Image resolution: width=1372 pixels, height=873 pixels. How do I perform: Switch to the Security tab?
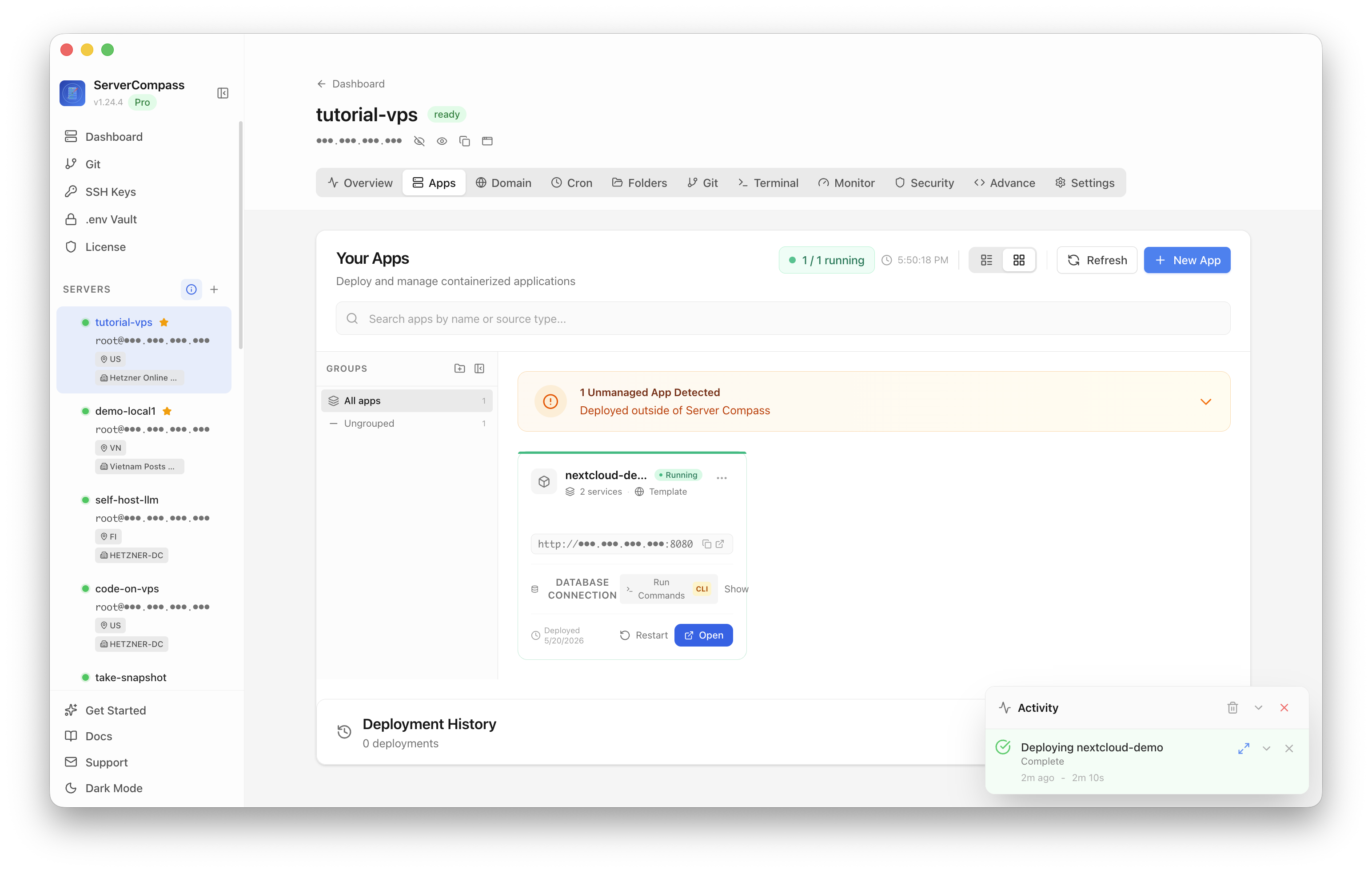[924, 183]
